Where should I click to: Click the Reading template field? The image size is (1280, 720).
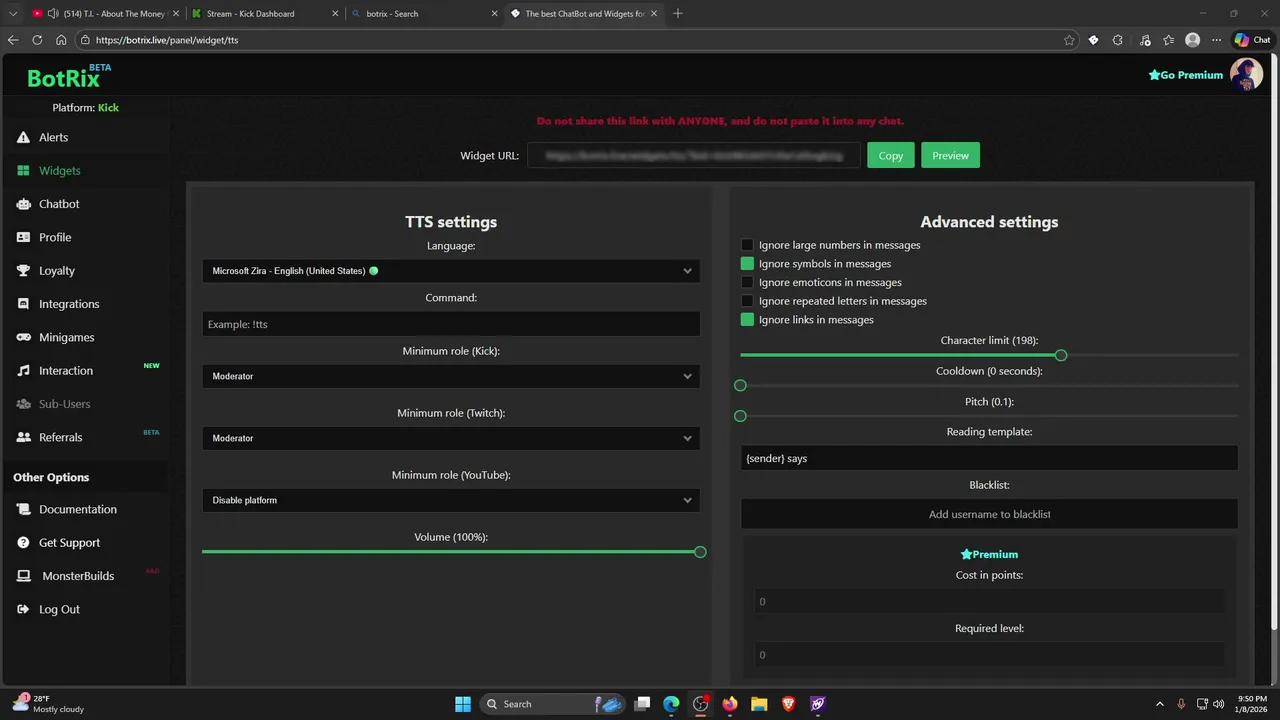989,458
